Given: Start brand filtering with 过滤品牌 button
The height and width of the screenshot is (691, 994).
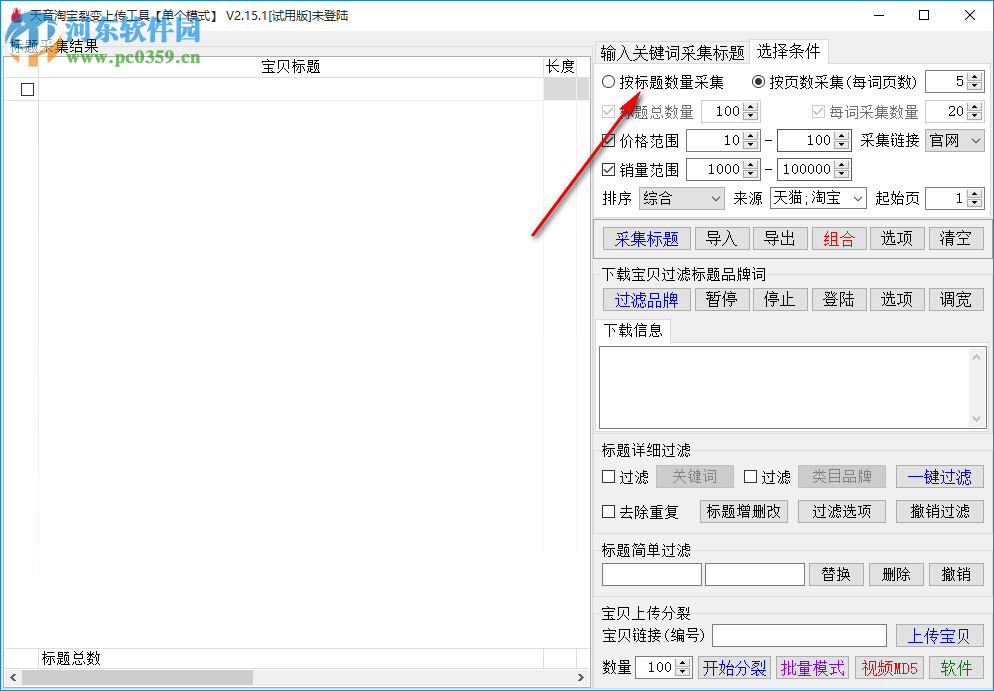Looking at the screenshot, I should (x=646, y=298).
